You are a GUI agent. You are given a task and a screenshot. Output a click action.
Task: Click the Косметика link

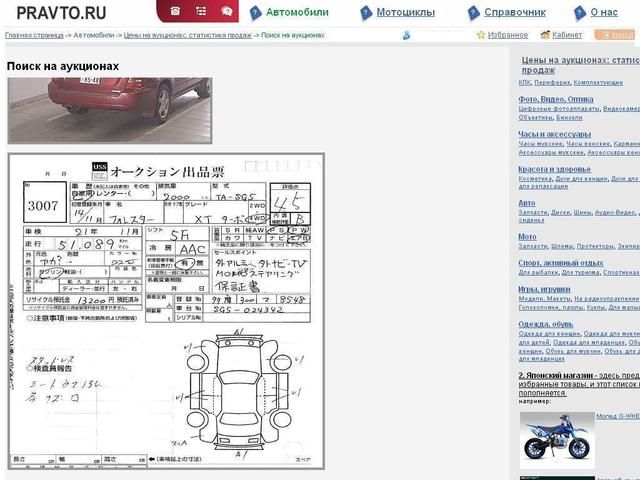(535, 179)
